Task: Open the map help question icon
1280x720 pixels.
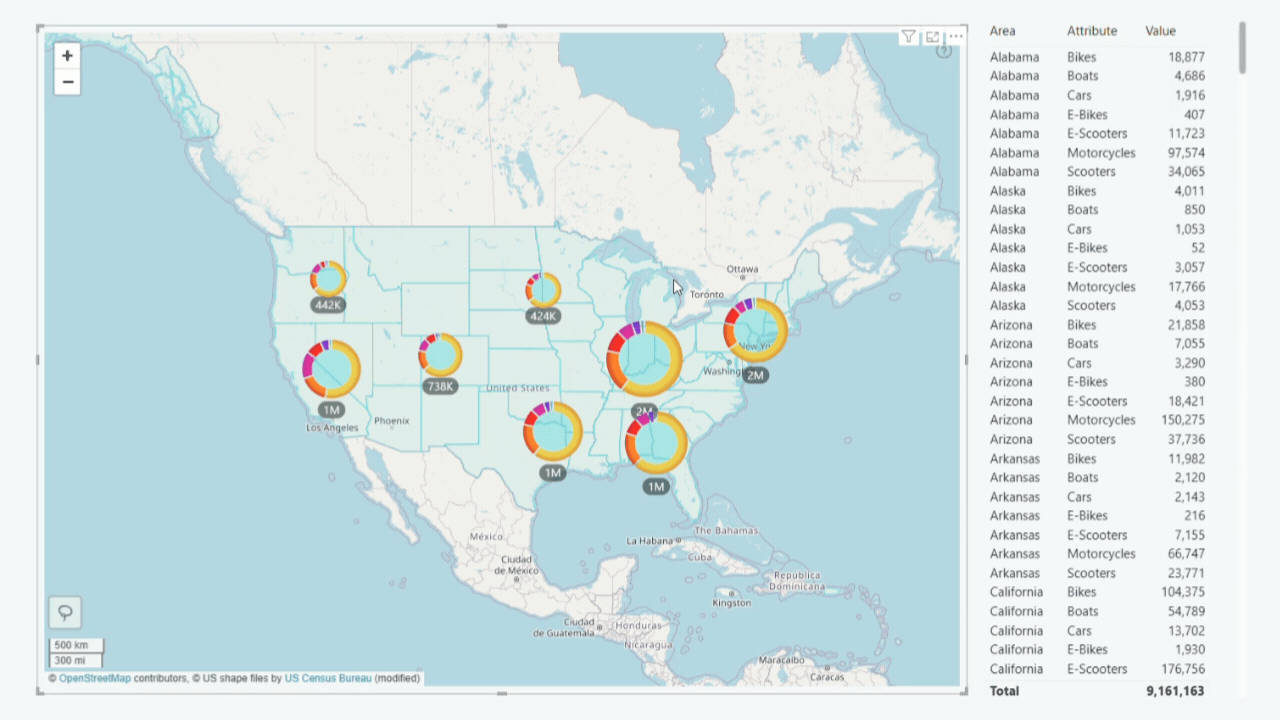Action: pyautogui.click(x=944, y=51)
